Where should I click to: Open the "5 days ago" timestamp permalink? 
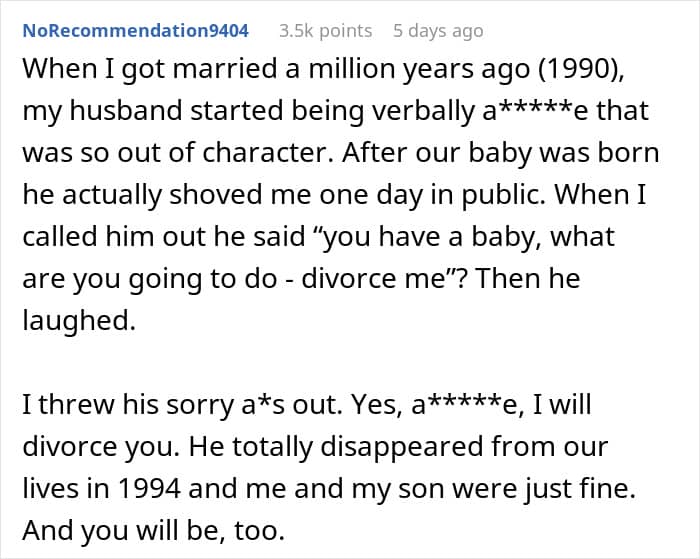pos(438,31)
